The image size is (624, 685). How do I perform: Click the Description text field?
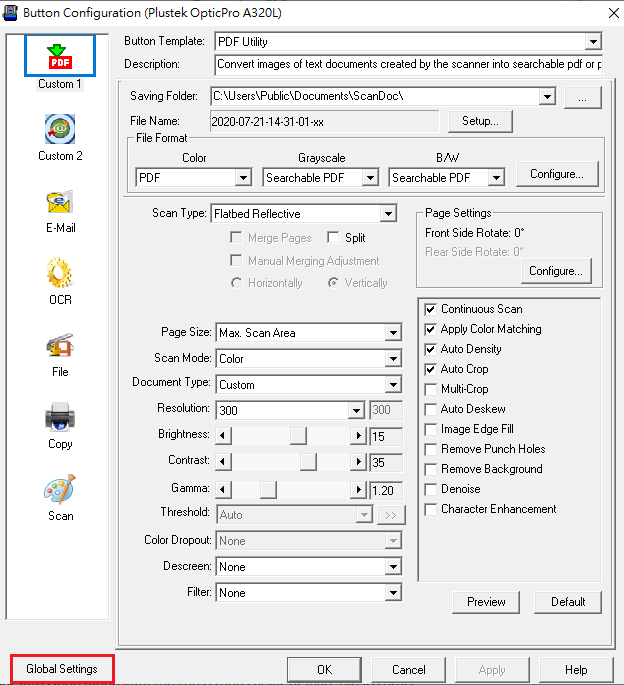[x=408, y=65]
